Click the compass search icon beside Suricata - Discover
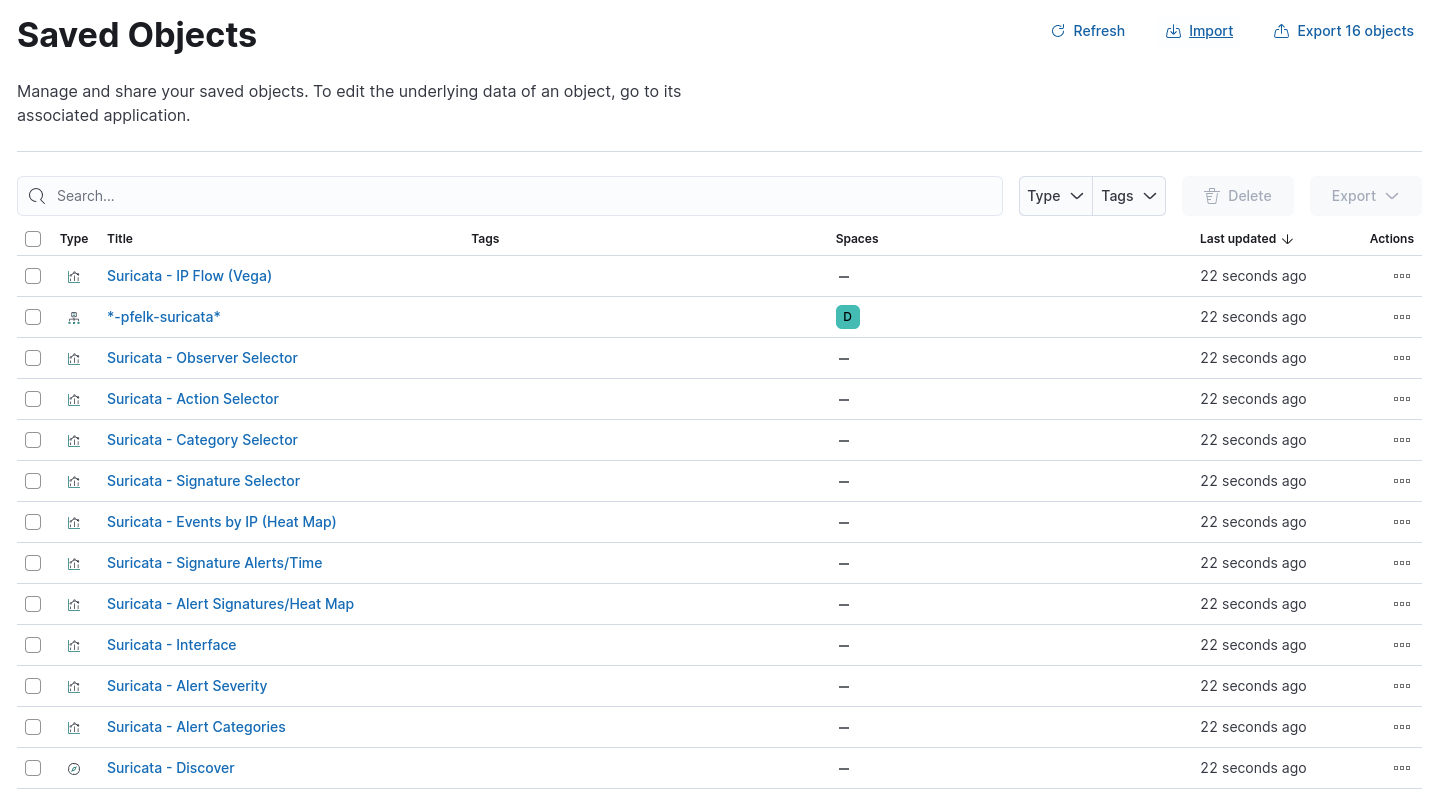The height and width of the screenshot is (791, 1434). pyautogui.click(x=73, y=769)
